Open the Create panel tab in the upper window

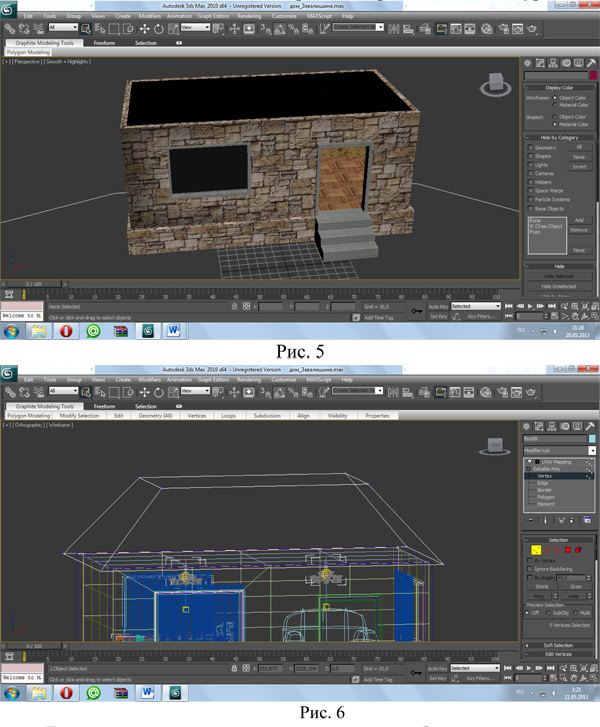[528, 63]
